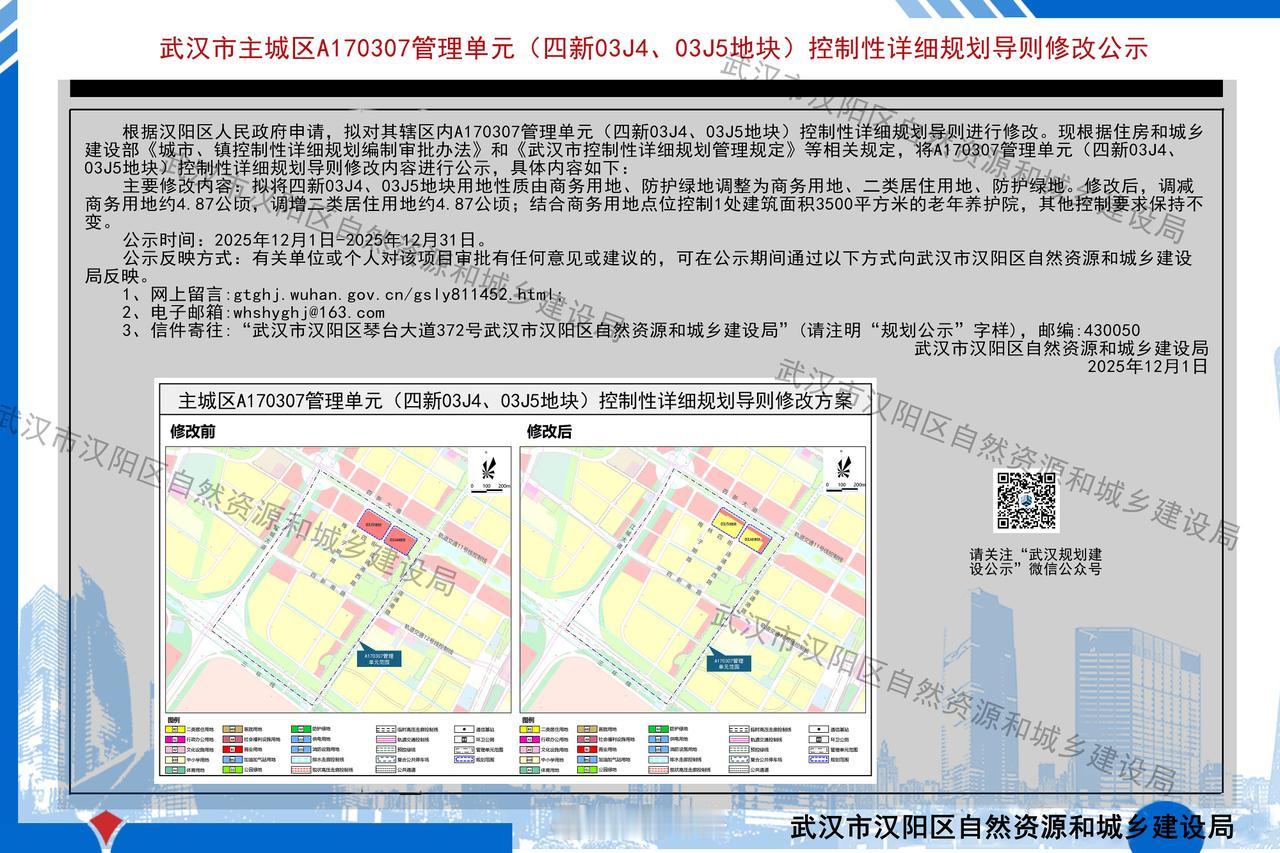Click the north arrow on the 修改后 map
Viewport: 1280px width, 853px height.
point(845,467)
